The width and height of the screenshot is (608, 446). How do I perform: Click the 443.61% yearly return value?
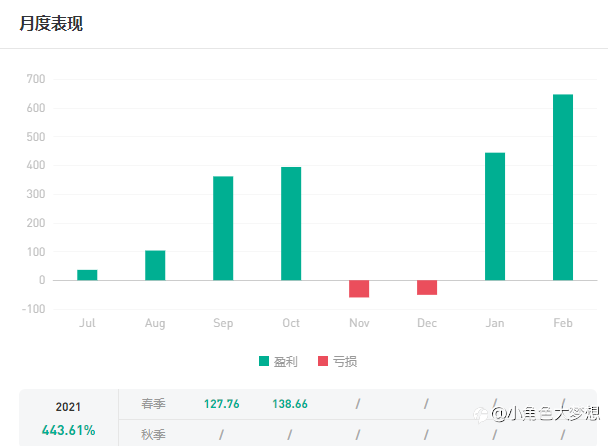pos(69,430)
